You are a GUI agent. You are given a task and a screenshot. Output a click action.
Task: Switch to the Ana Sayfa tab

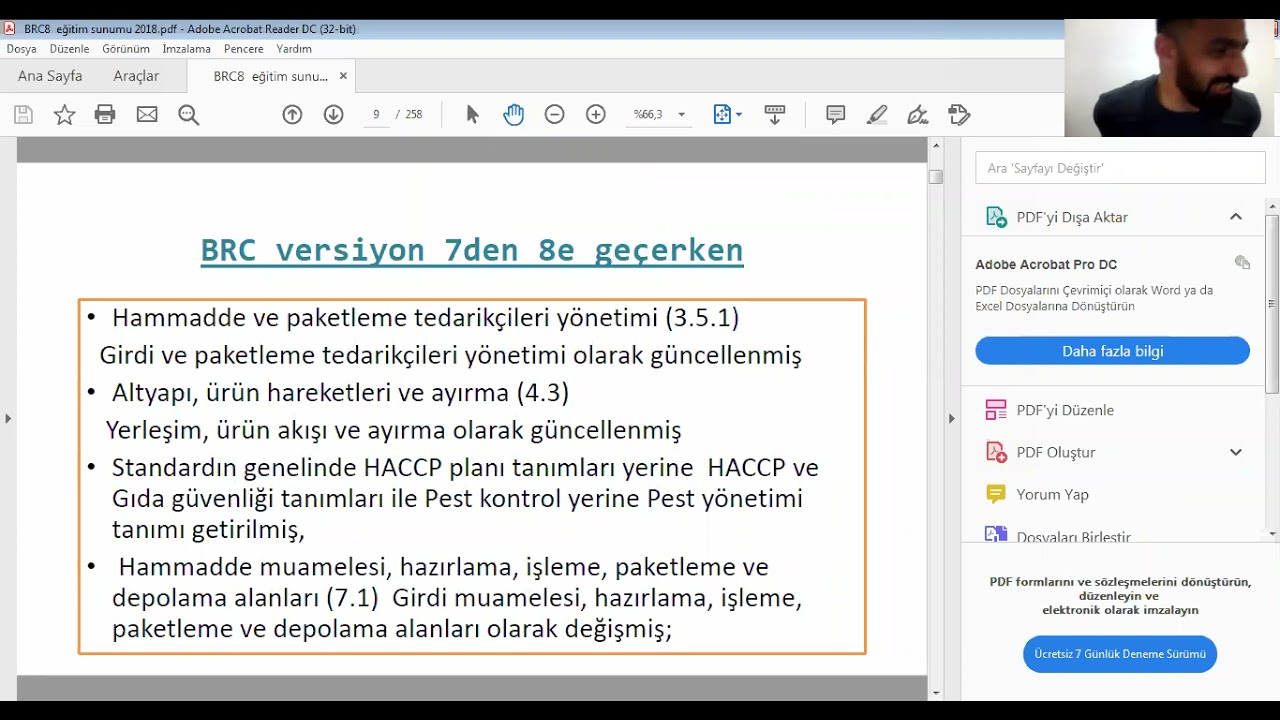pos(50,76)
